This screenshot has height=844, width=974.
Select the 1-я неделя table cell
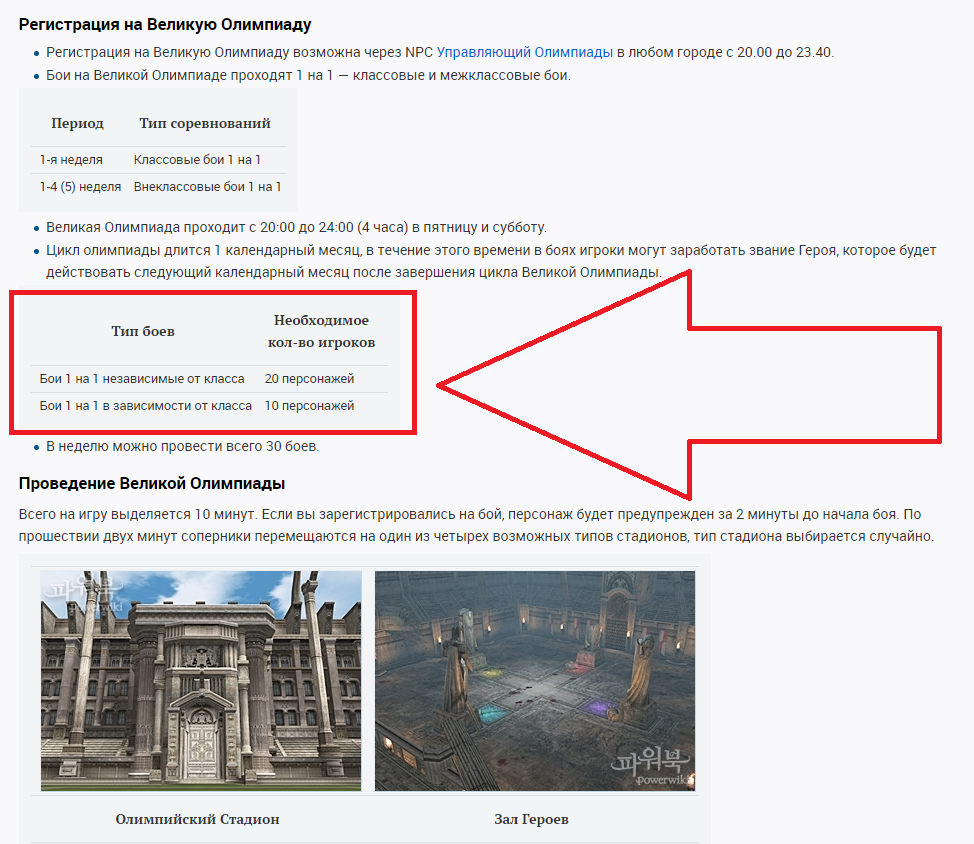71,160
